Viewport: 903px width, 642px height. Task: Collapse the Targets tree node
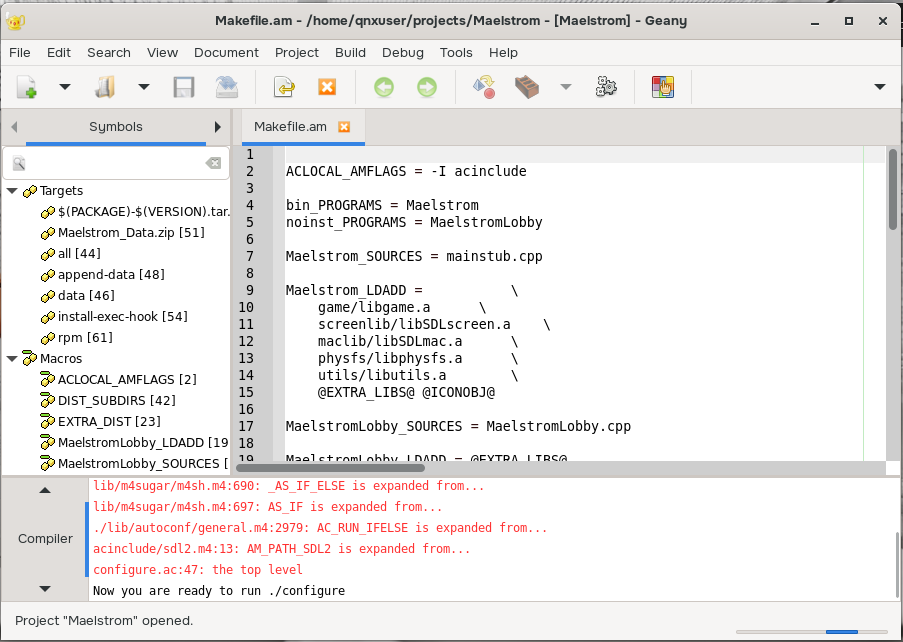coord(12,190)
